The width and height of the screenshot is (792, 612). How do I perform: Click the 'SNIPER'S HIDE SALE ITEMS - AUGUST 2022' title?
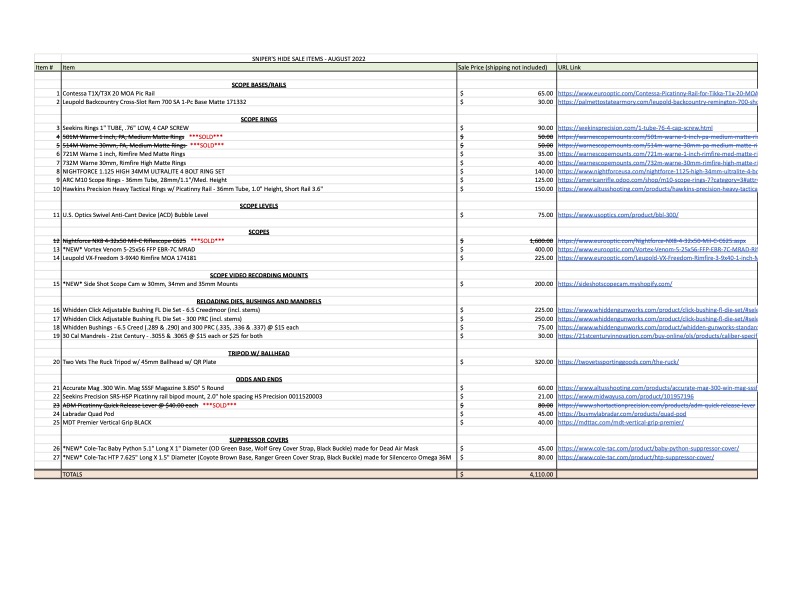click(309, 59)
